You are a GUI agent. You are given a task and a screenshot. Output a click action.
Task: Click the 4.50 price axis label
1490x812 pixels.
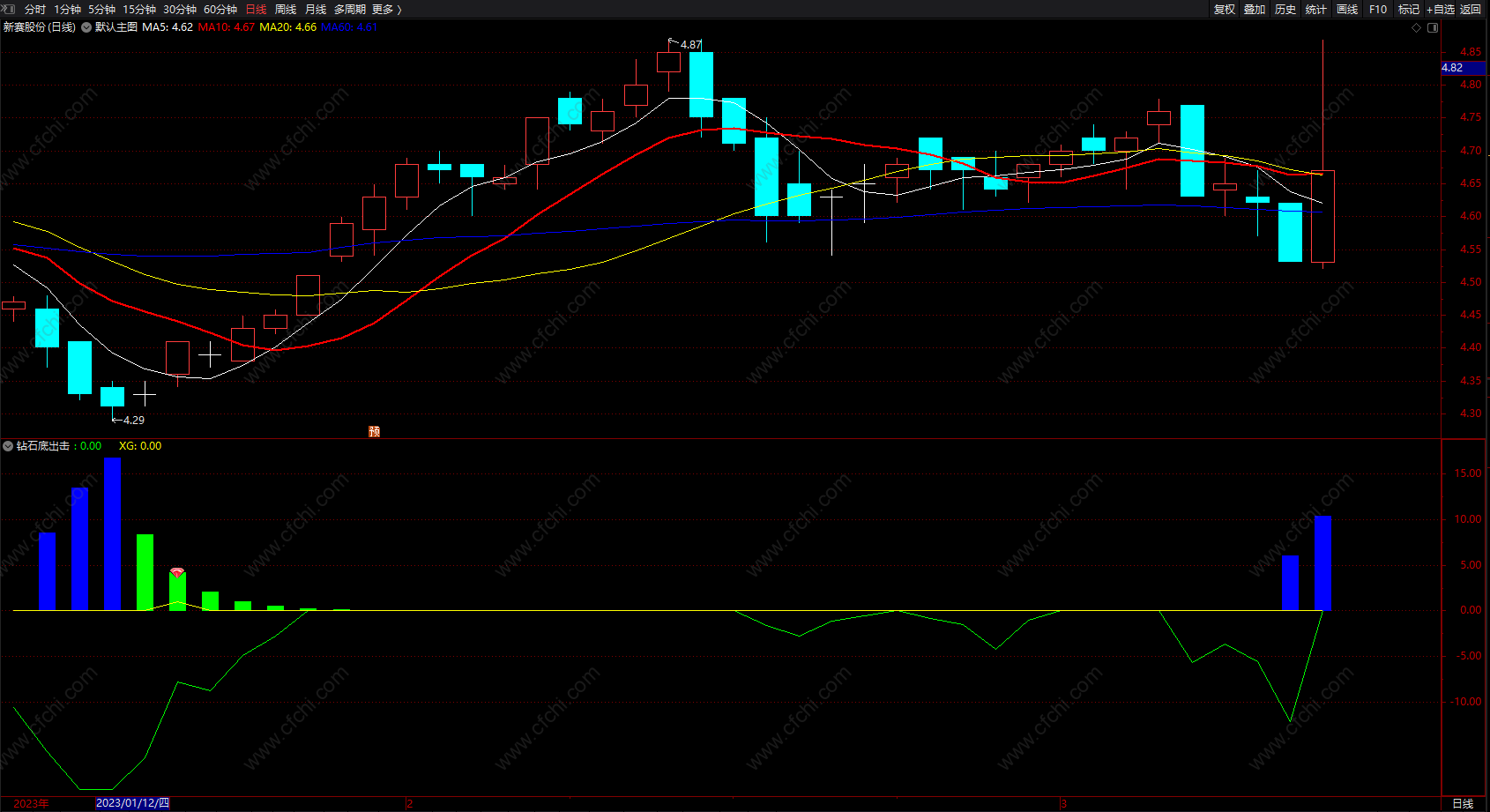click(1471, 282)
